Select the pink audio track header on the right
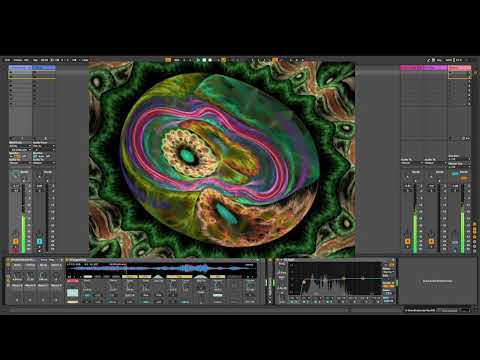This screenshot has height=360, width=480. [x=411, y=68]
